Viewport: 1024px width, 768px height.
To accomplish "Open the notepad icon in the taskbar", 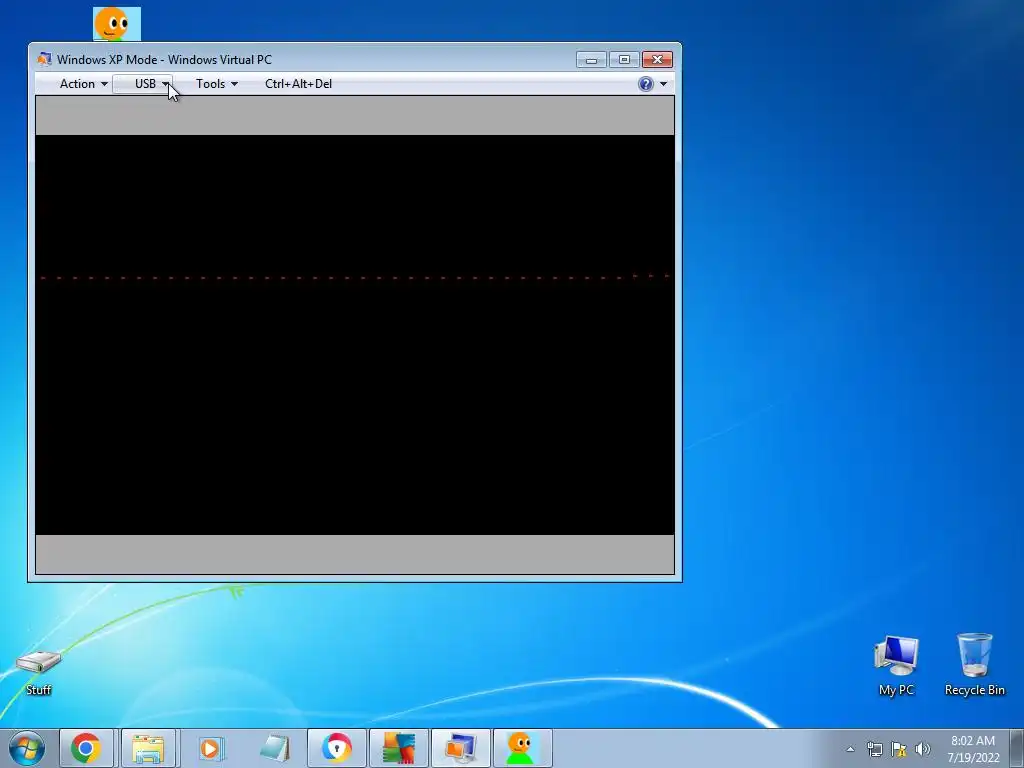I will [x=274, y=748].
